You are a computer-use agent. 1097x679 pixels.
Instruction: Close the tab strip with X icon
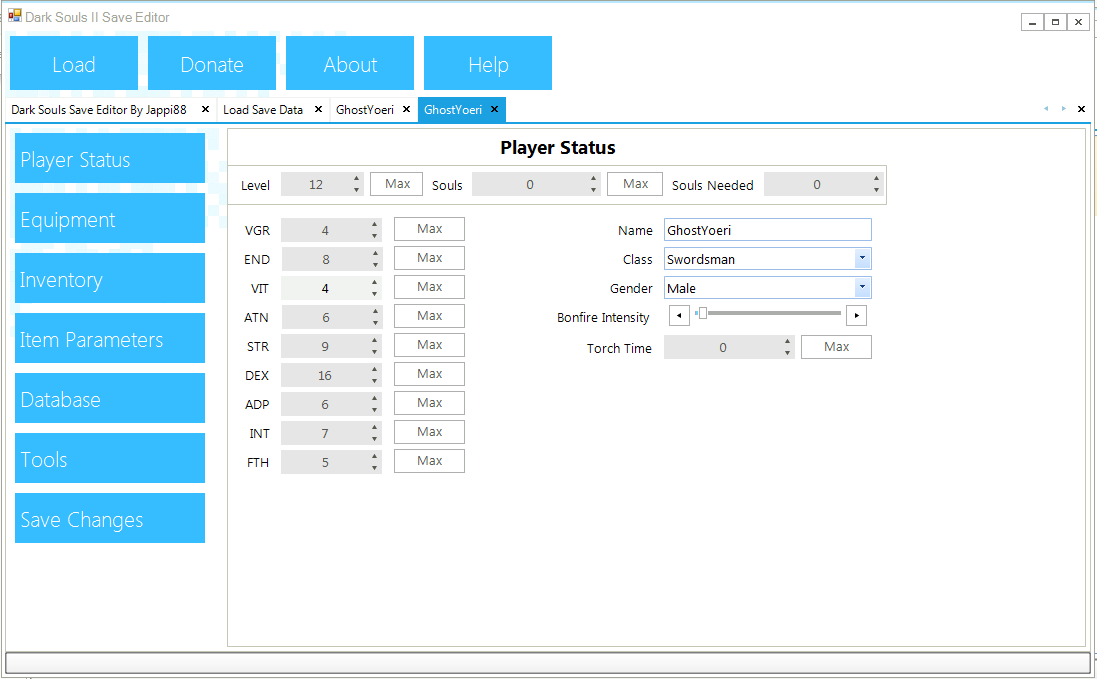(x=1081, y=109)
